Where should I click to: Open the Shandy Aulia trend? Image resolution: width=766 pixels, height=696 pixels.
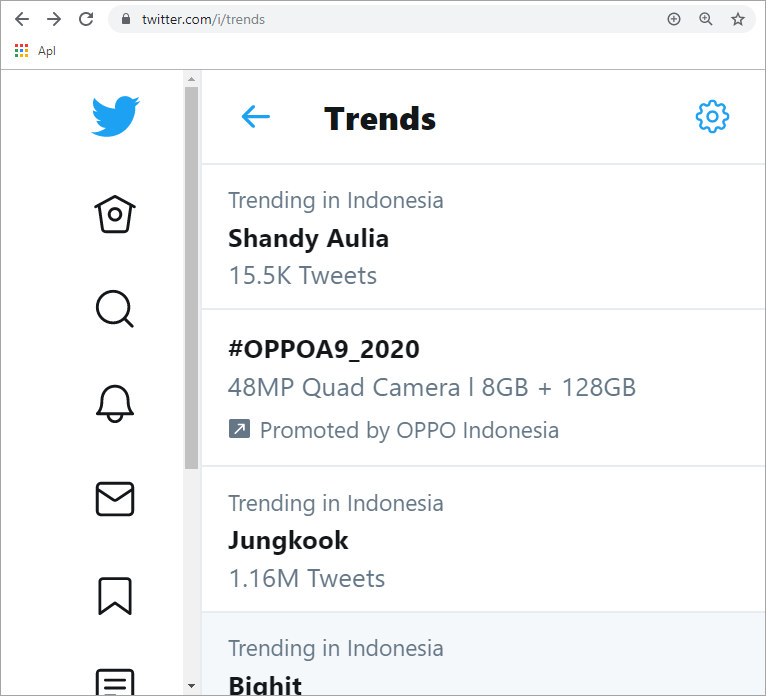[484, 237]
